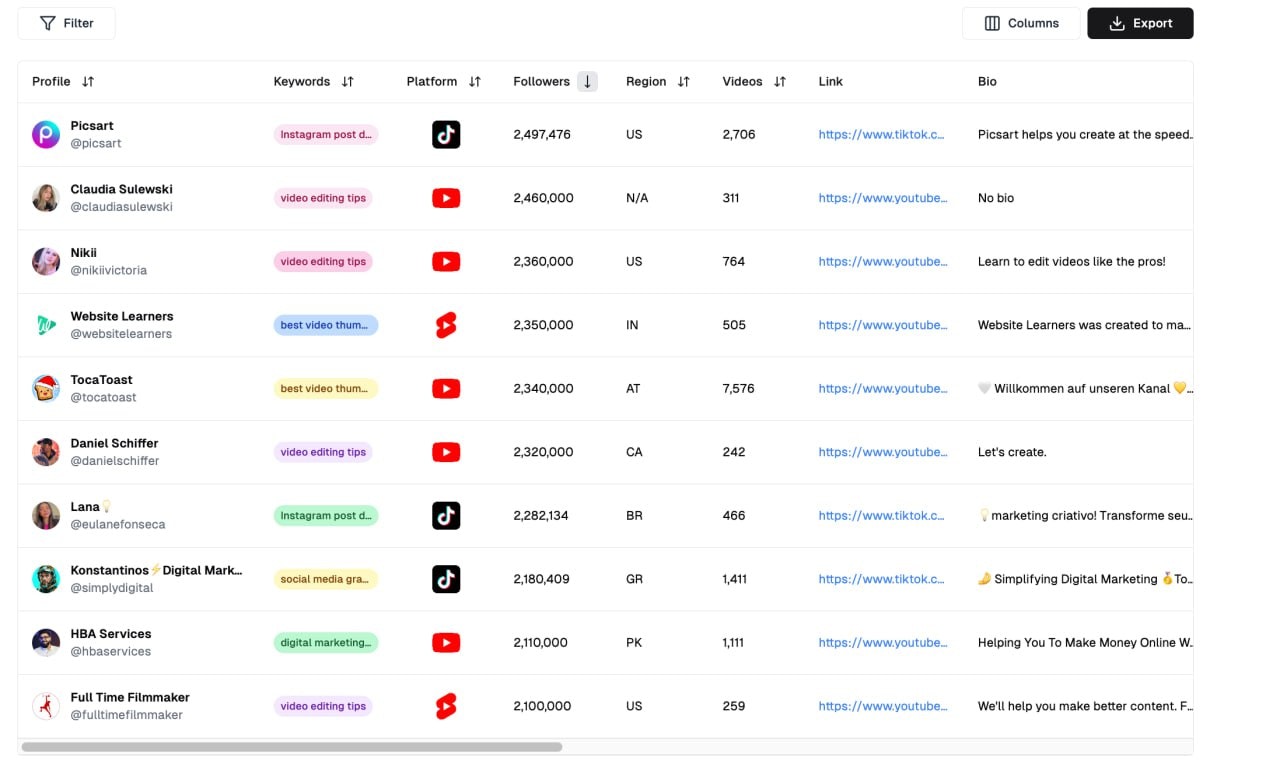Click Website Learners YouTube Shorts icon
This screenshot has height=768, width=1280.
[446, 325]
